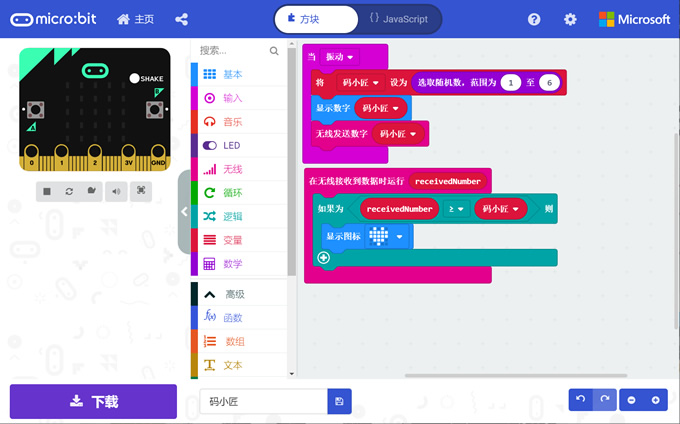This screenshot has width=680, height=424.
Task: Undo the last change
Action: [581, 399]
